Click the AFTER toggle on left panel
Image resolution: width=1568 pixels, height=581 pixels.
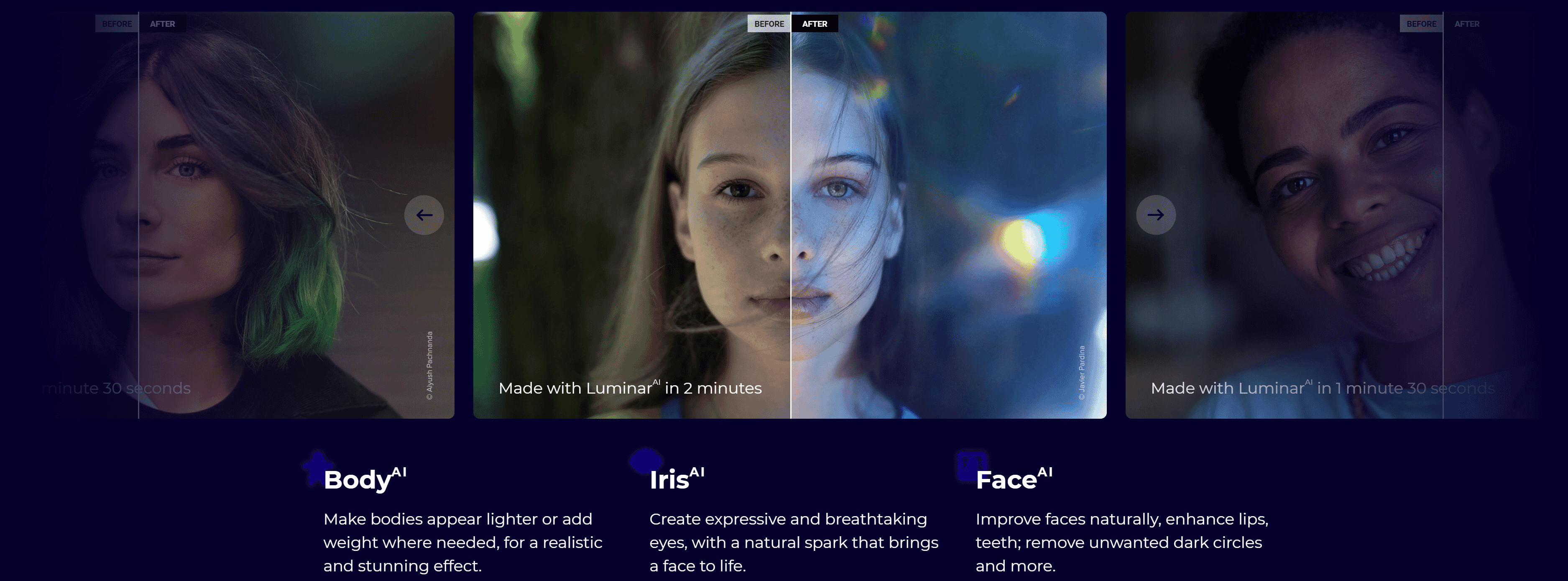163,22
